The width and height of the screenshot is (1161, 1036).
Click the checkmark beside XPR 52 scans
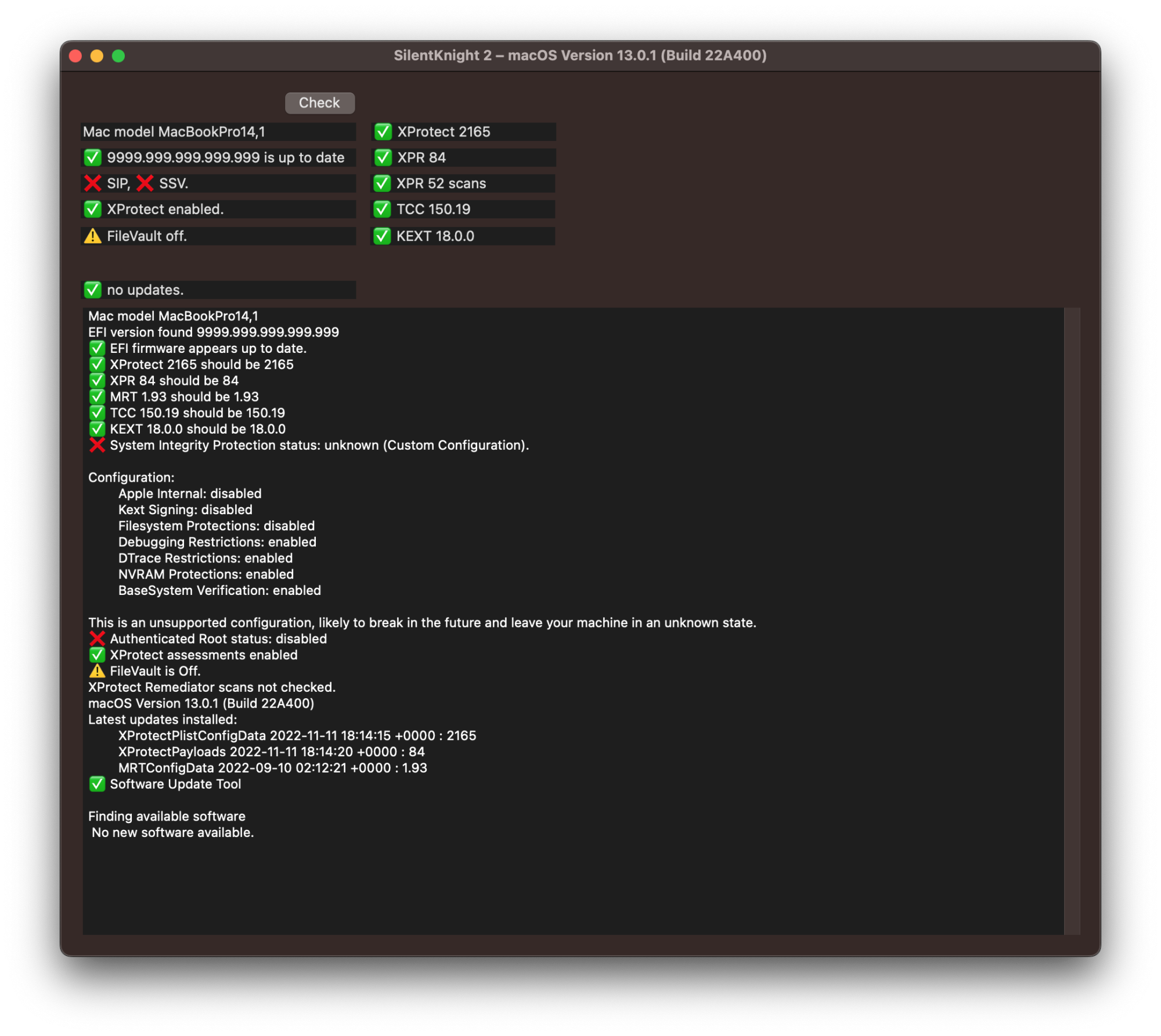(x=382, y=183)
